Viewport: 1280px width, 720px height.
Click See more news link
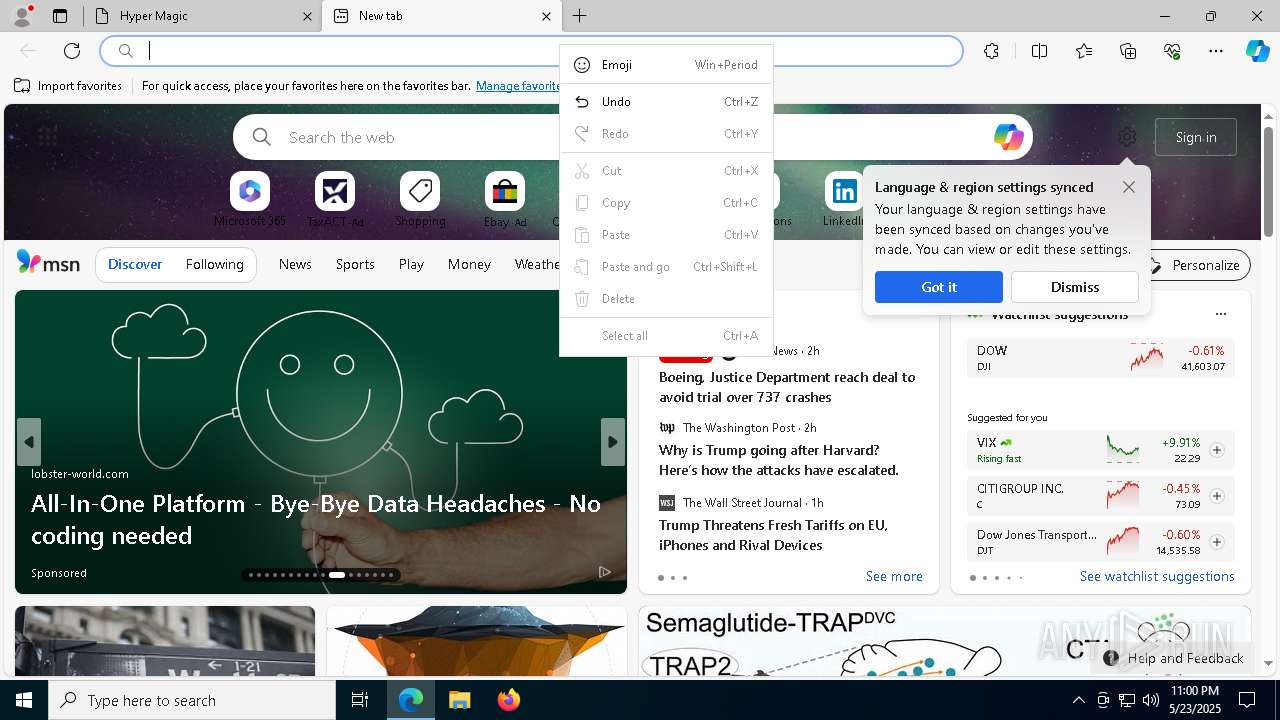pos(894,576)
